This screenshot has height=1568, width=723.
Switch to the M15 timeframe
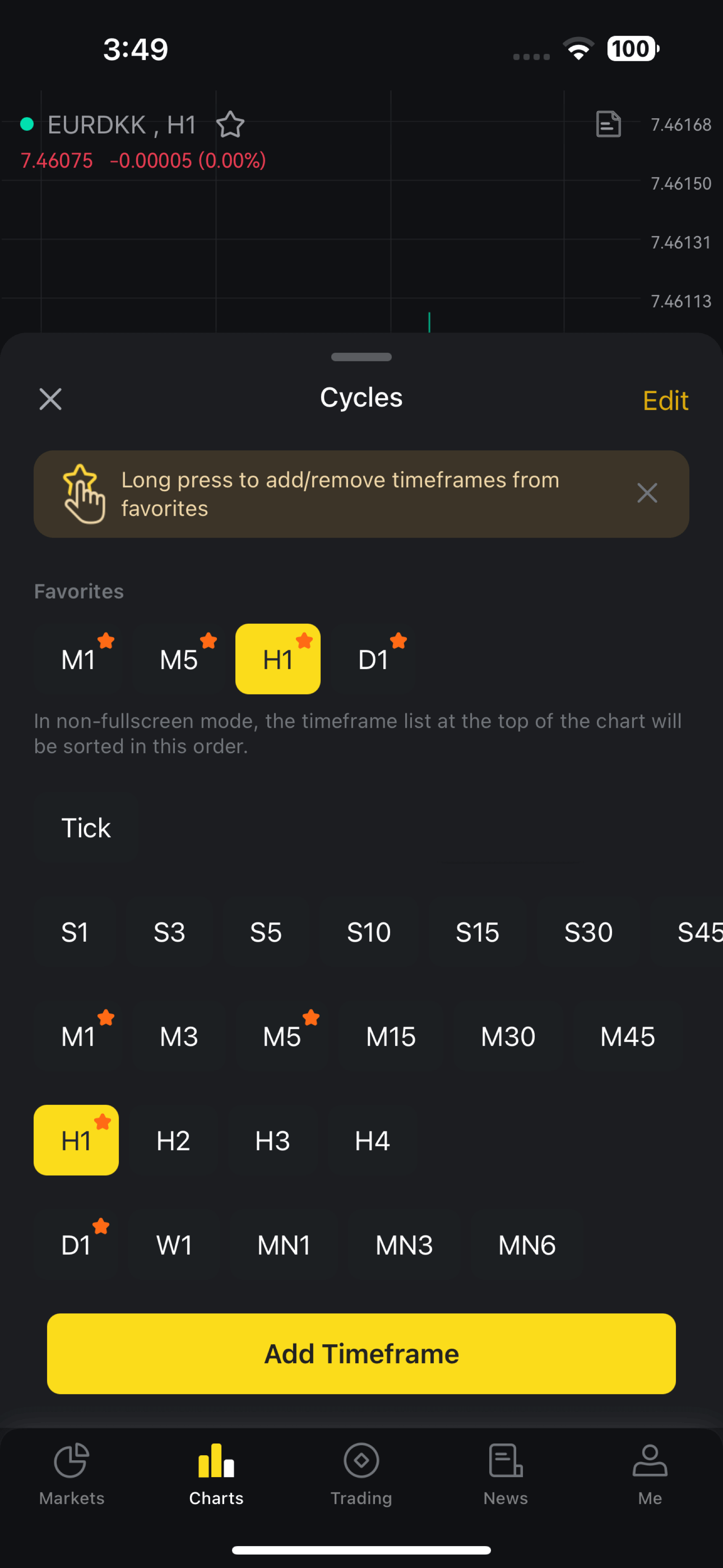(391, 1036)
